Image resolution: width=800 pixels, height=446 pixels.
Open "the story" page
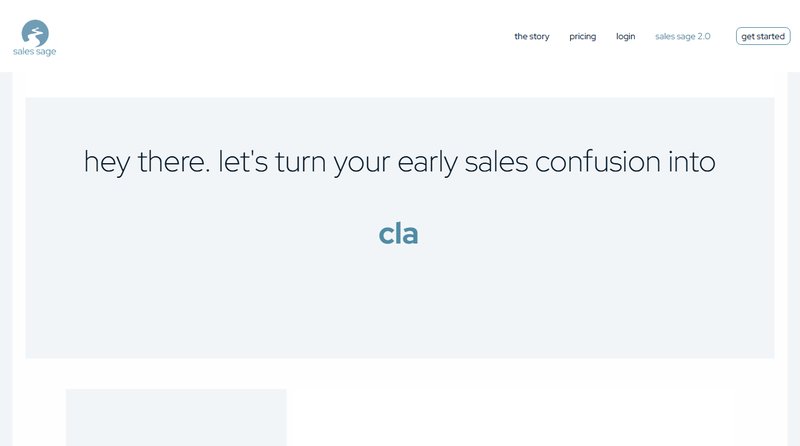pyautogui.click(x=532, y=36)
